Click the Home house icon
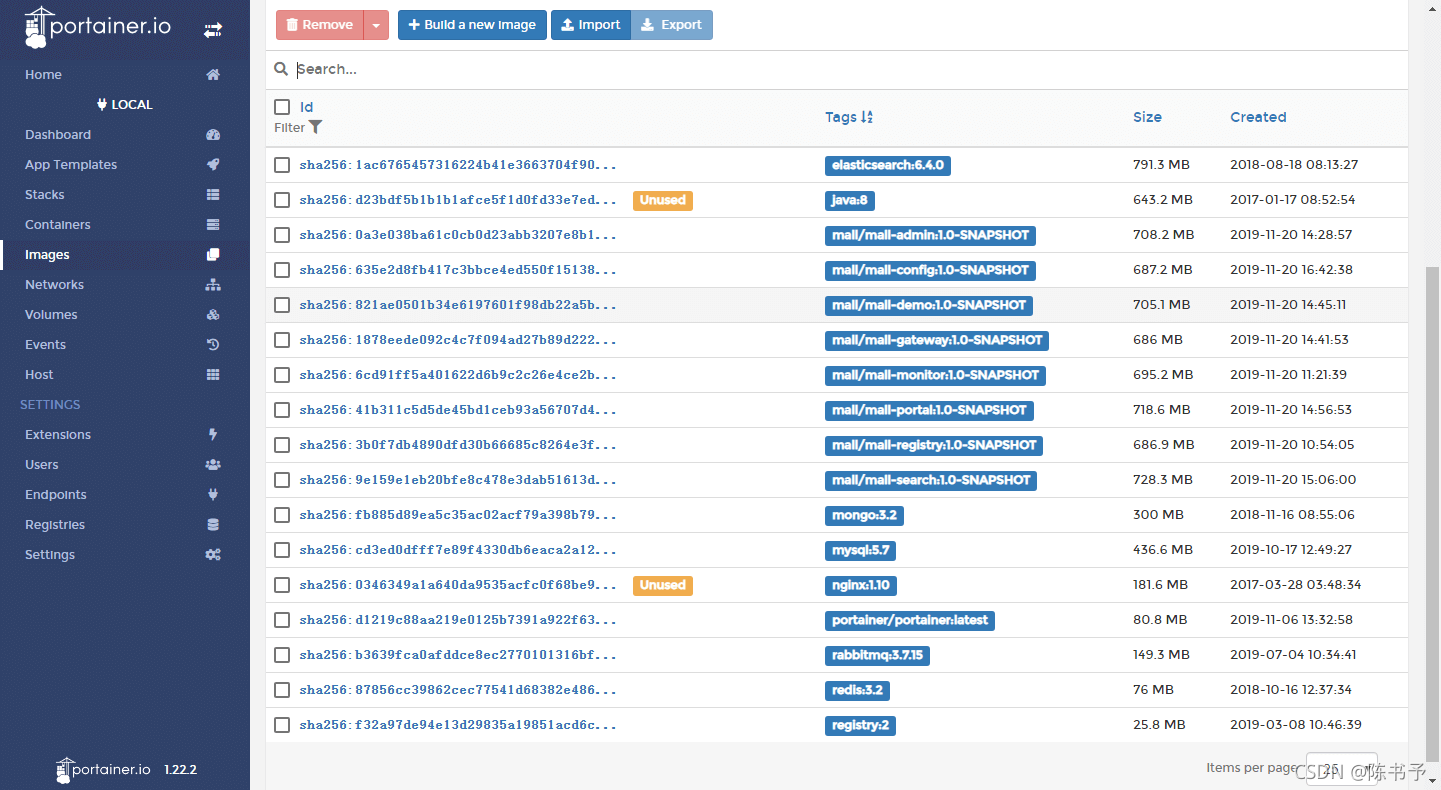 point(213,75)
